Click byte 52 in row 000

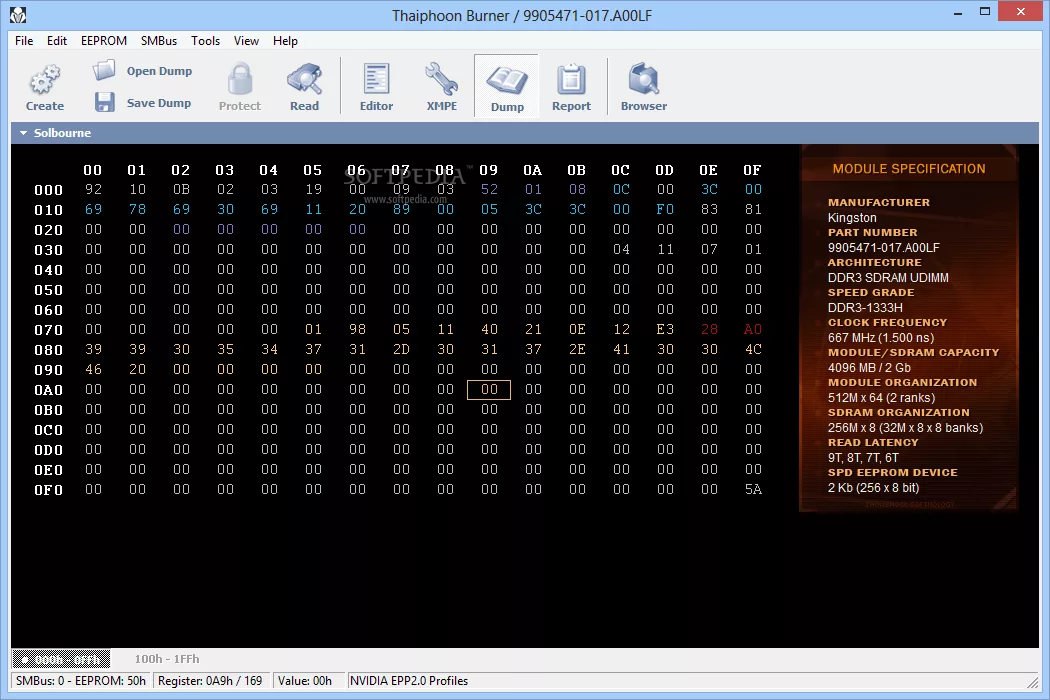[489, 190]
